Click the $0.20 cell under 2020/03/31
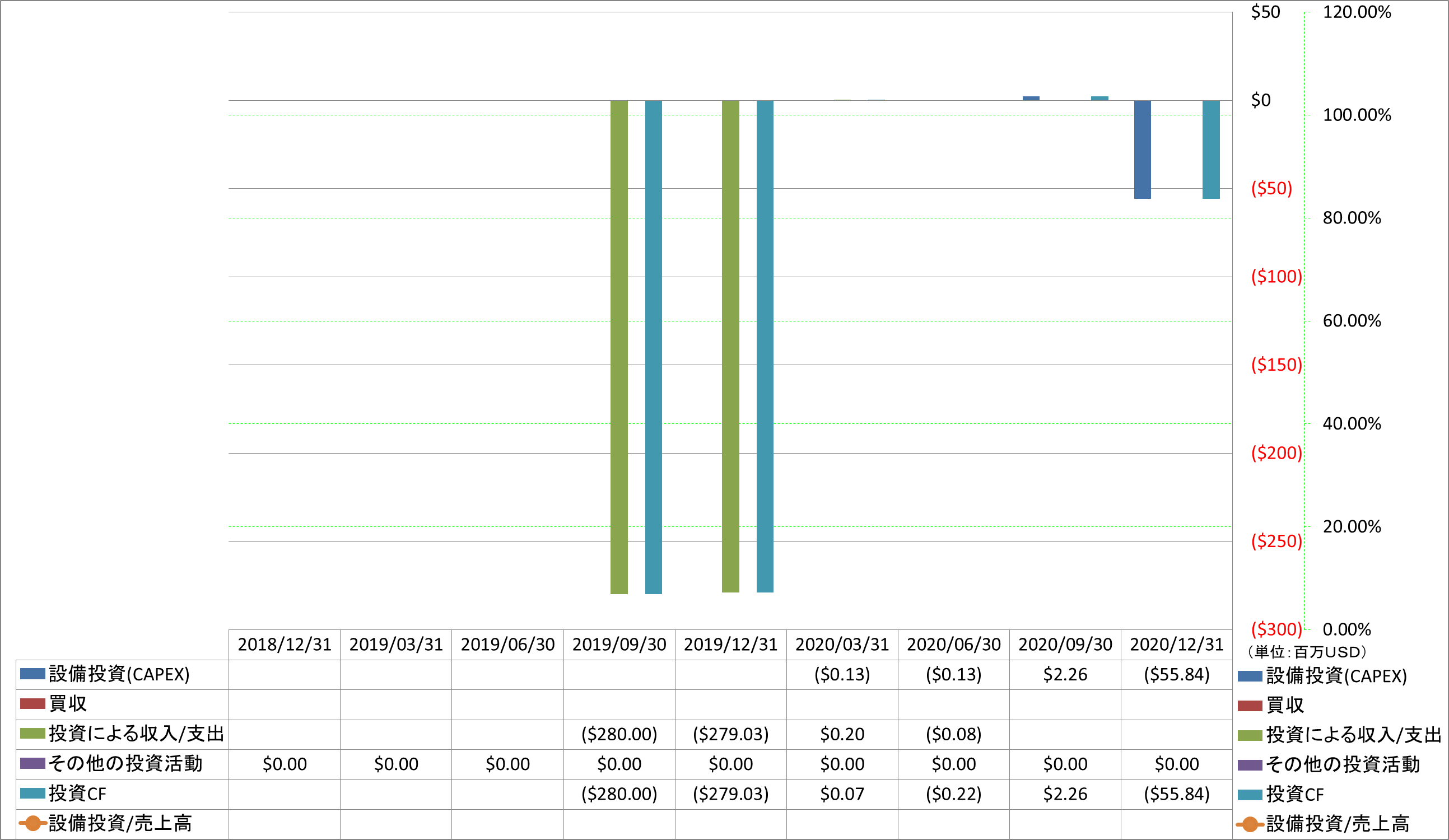Viewport: 1449px width, 840px height. tap(842, 734)
